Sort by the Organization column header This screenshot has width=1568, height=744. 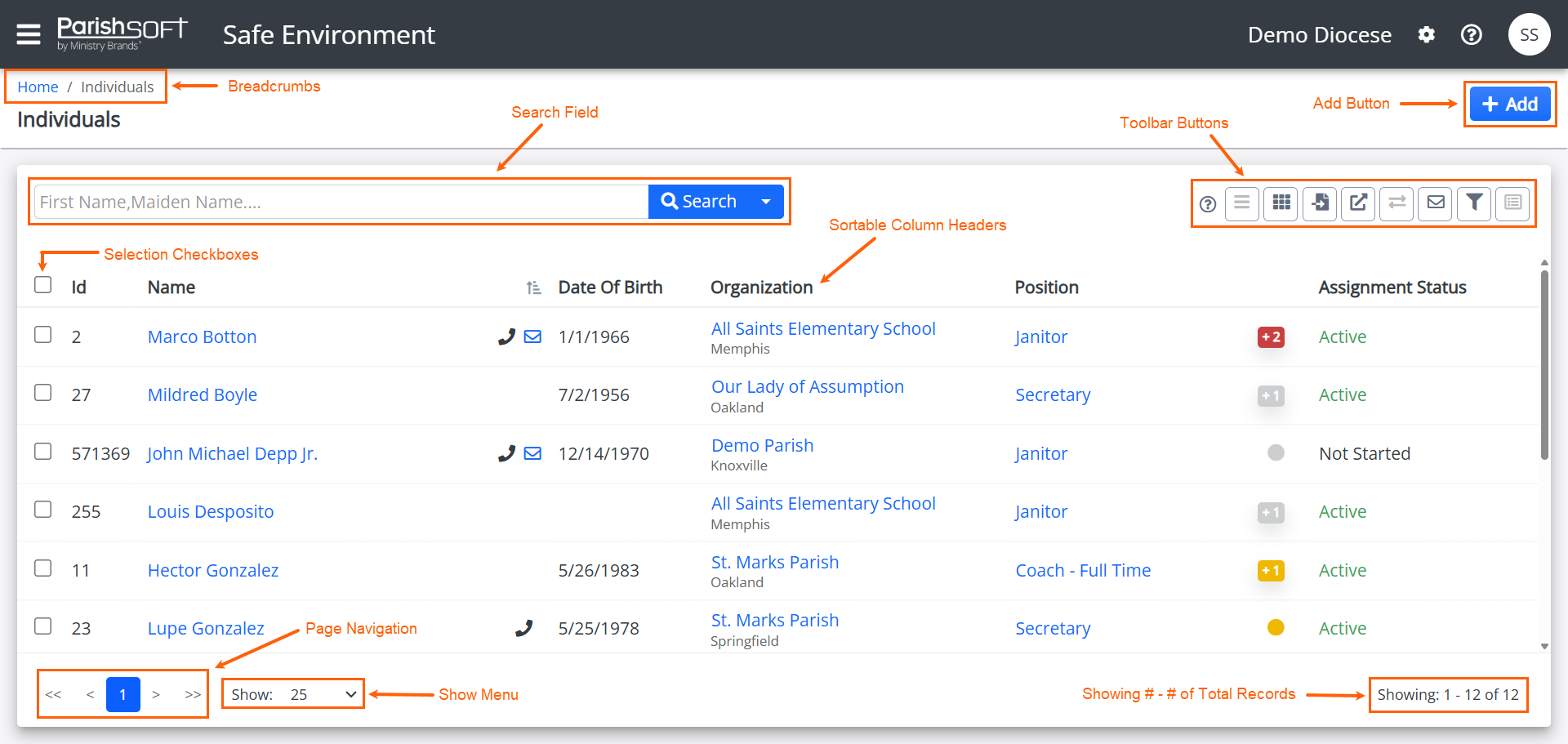[x=761, y=287]
